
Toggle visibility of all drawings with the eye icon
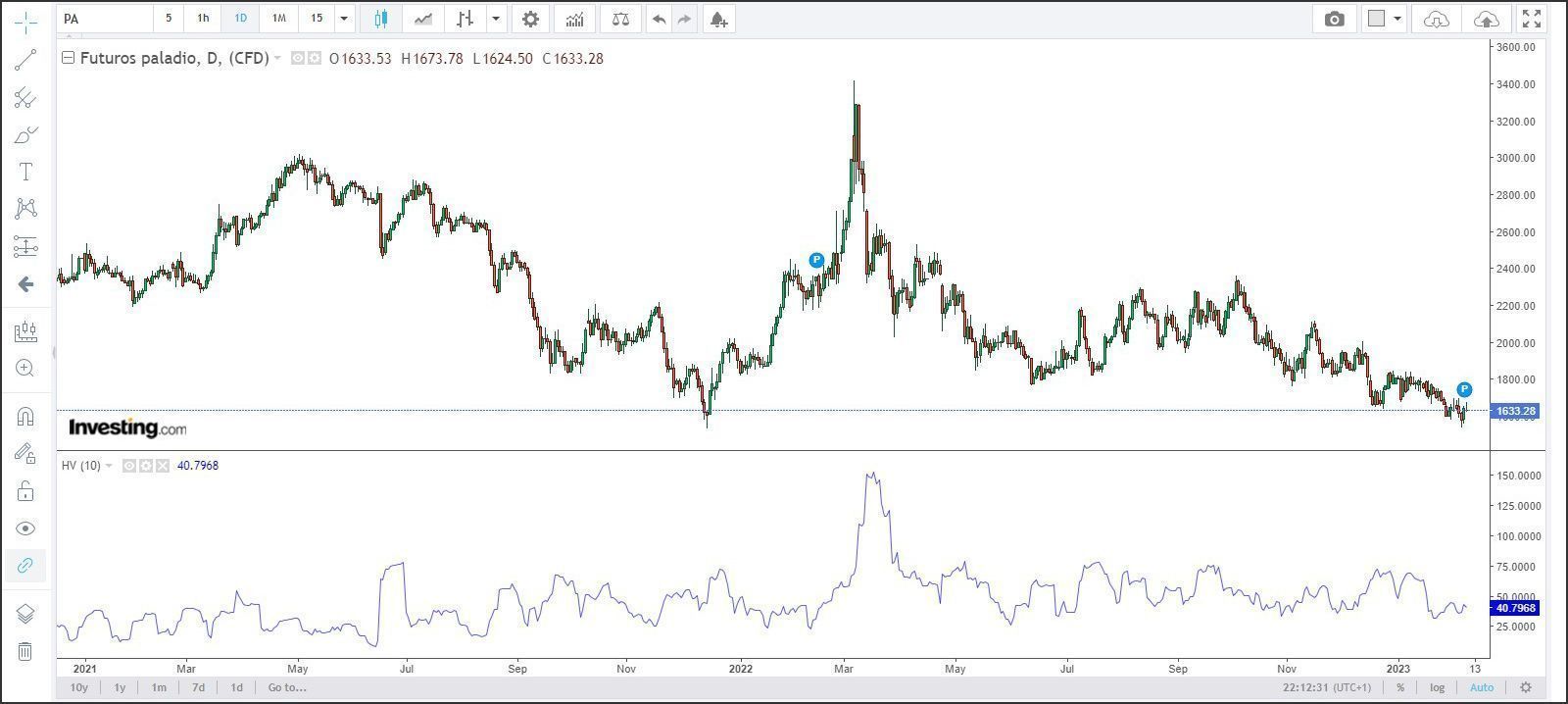[25, 528]
